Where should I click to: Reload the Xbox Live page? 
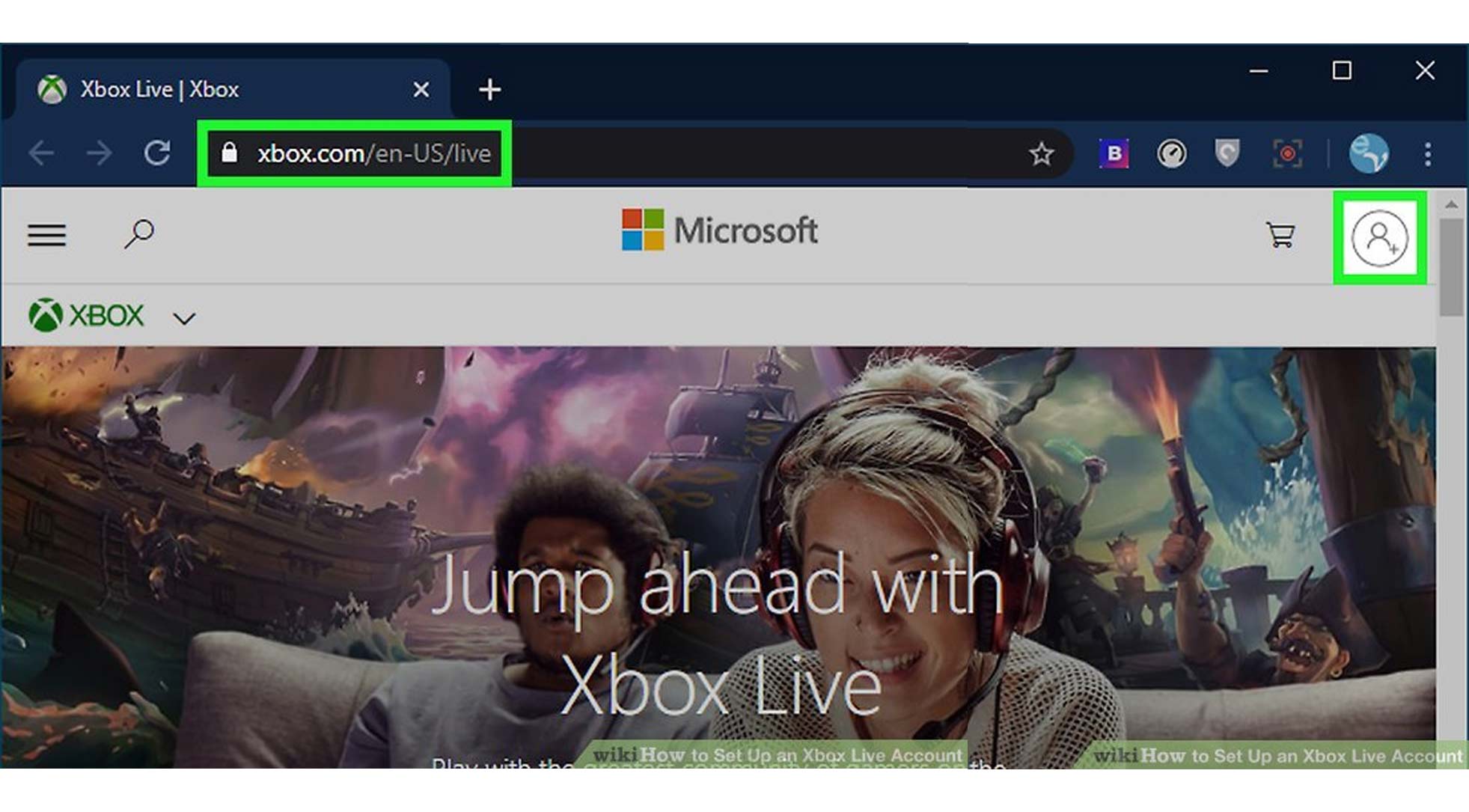[x=157, y=153]
